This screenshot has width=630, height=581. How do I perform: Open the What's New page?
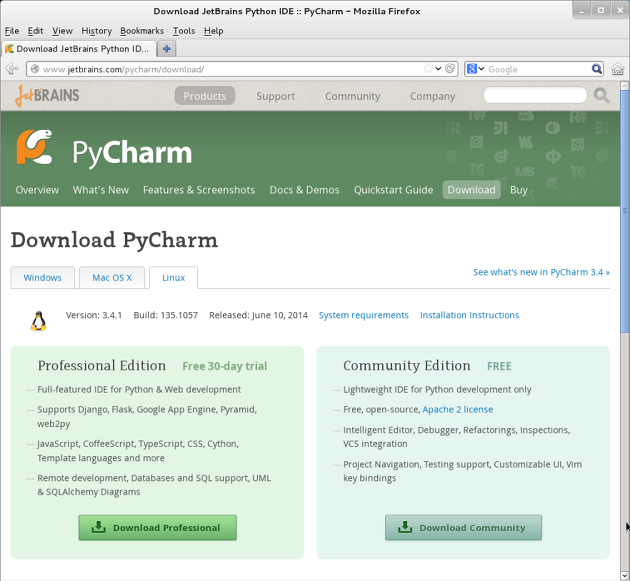(101, 190)
